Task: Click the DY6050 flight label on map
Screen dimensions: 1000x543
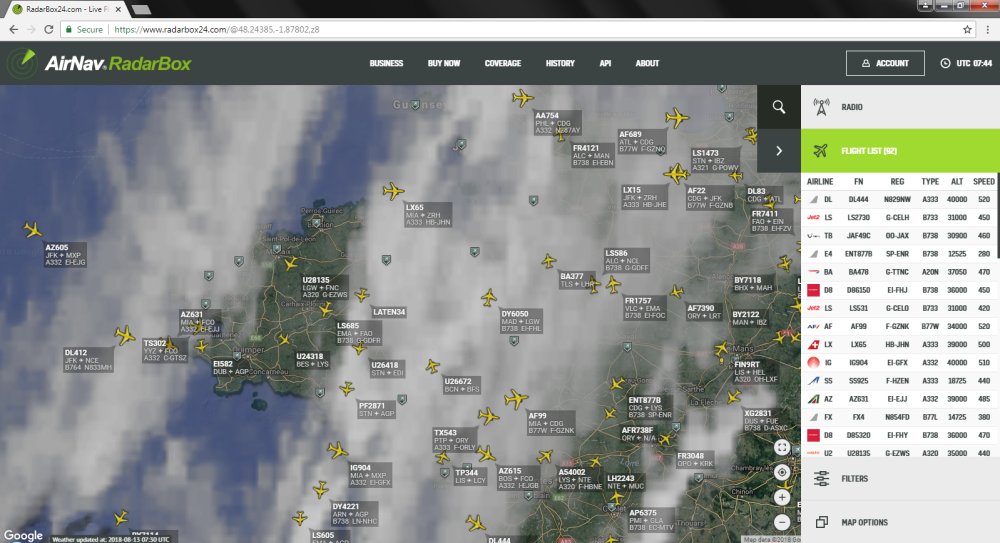Action: [521, 321]
